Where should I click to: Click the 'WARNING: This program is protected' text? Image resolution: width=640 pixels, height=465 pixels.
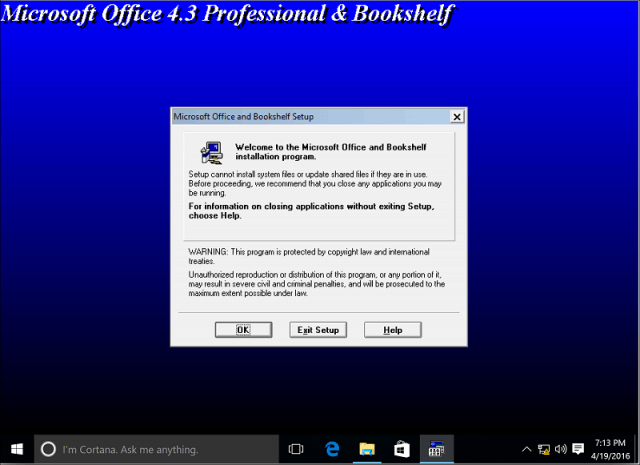(x=309, y=256)
